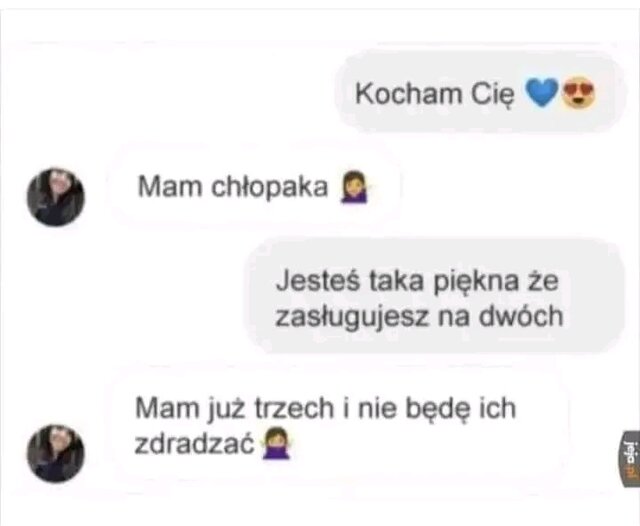Viewport: 640px width, 526px height.
Task: Click the woman emoji after 'Mam chłopaka'
Action: pos(355,188)
